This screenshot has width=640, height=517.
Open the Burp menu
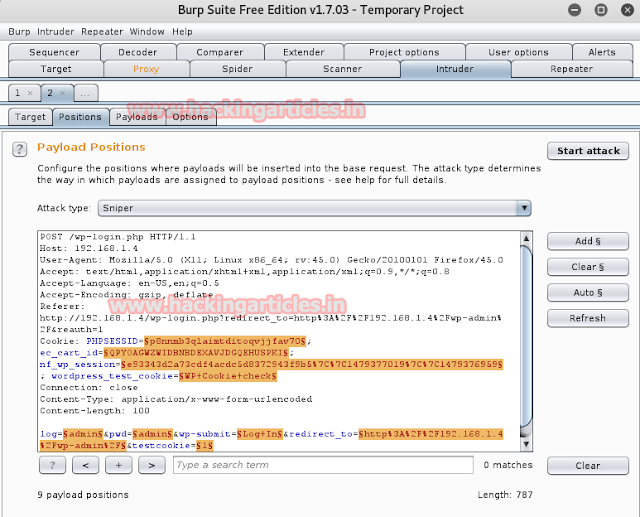[19, 32]
